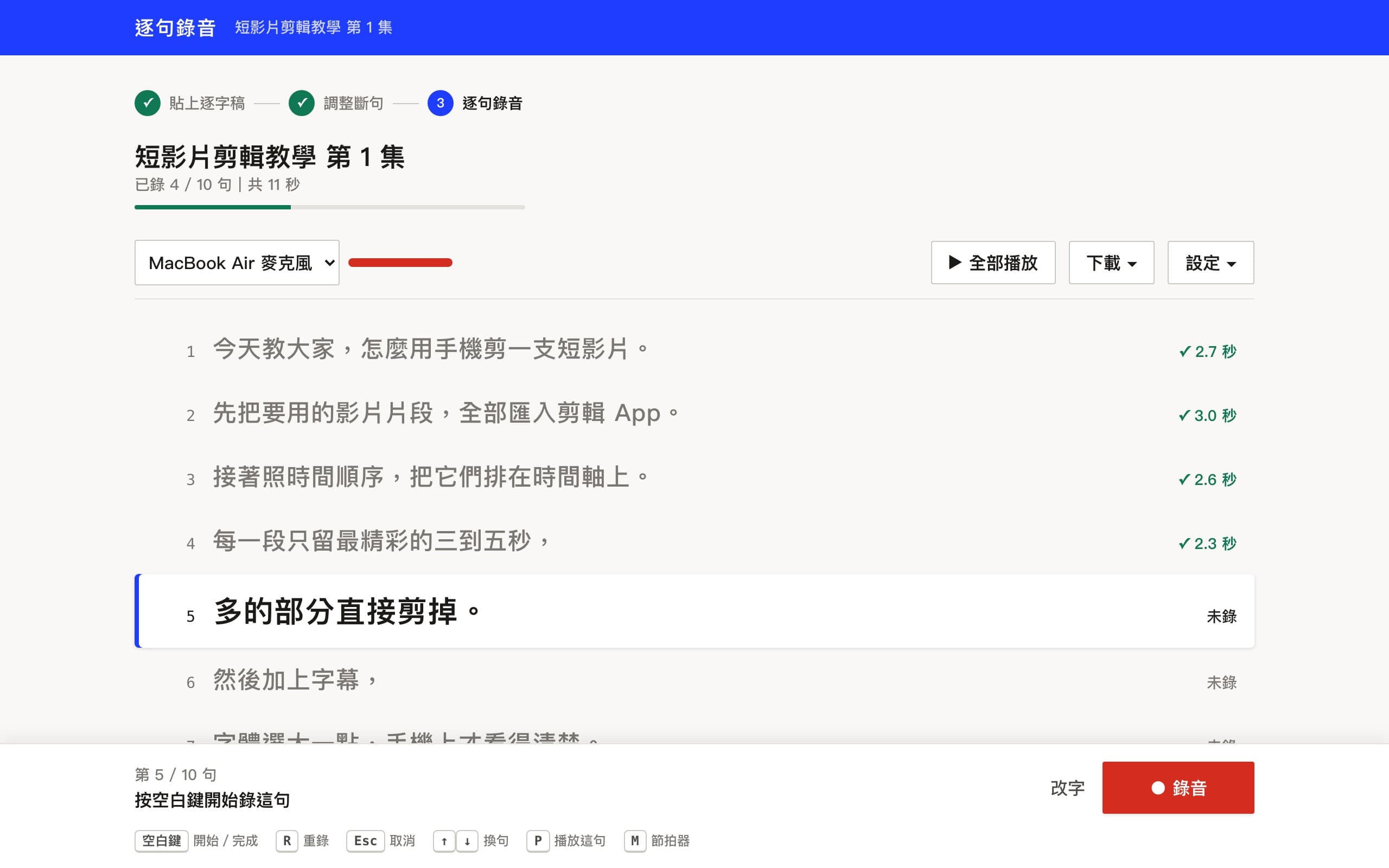1389x868 pixels.
Task: Click 未錄 status on sentence 6
Action: [x=1221, y=682]
